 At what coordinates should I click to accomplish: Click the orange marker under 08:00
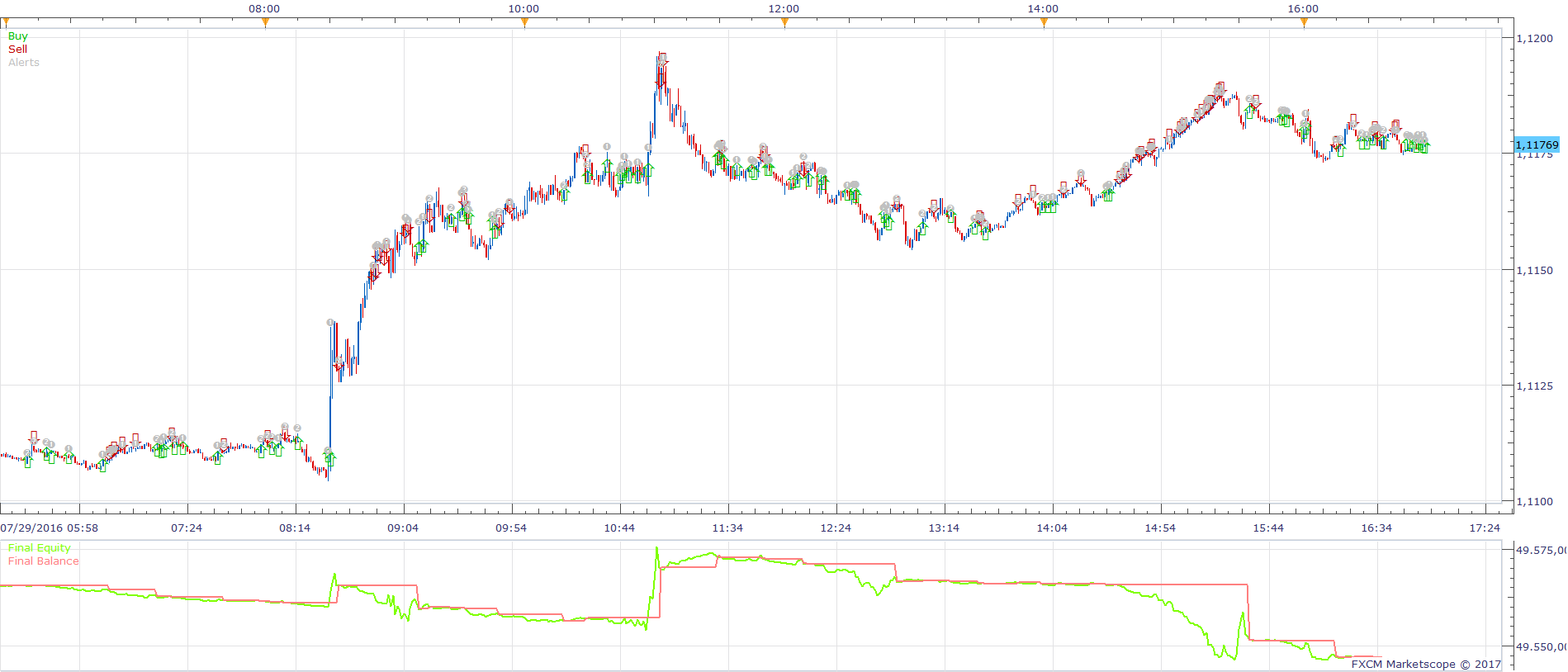tap(265, 23)
